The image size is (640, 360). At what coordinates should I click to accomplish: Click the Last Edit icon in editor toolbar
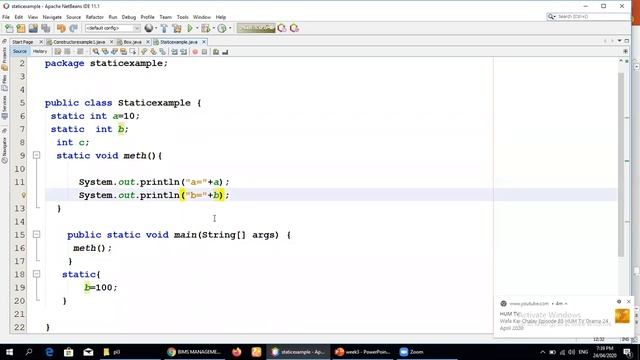[x=58, y=52]
